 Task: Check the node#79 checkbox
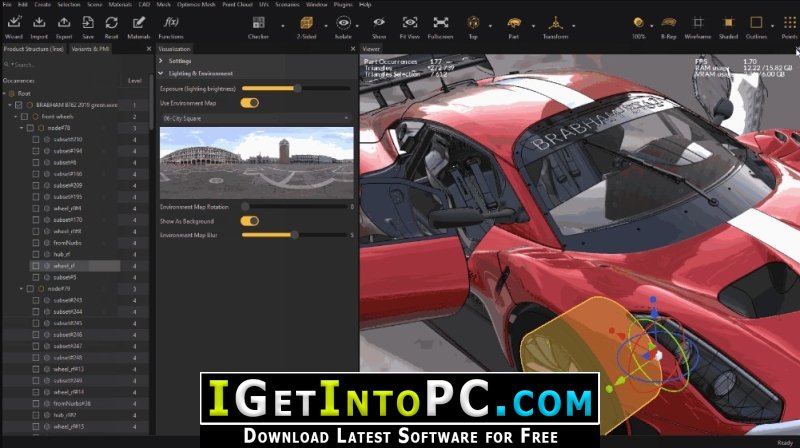[x=30, y=289]
